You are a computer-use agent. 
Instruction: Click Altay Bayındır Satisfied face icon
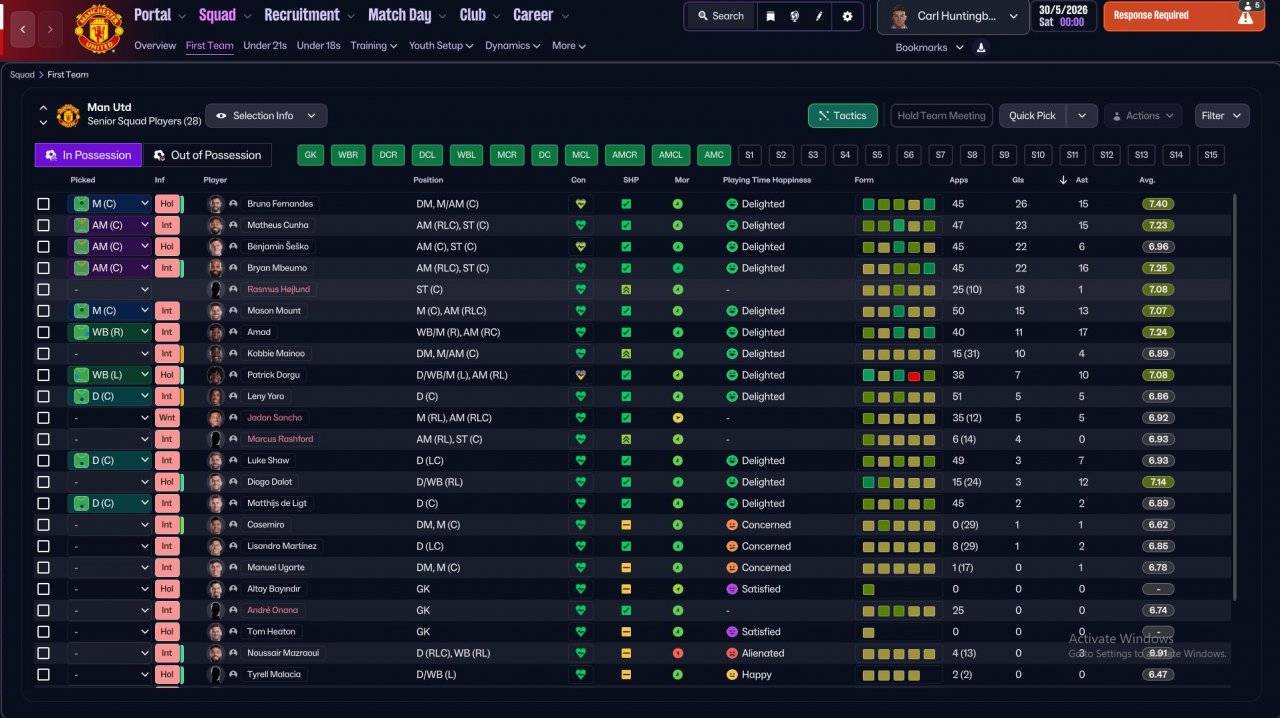point(731,589)
